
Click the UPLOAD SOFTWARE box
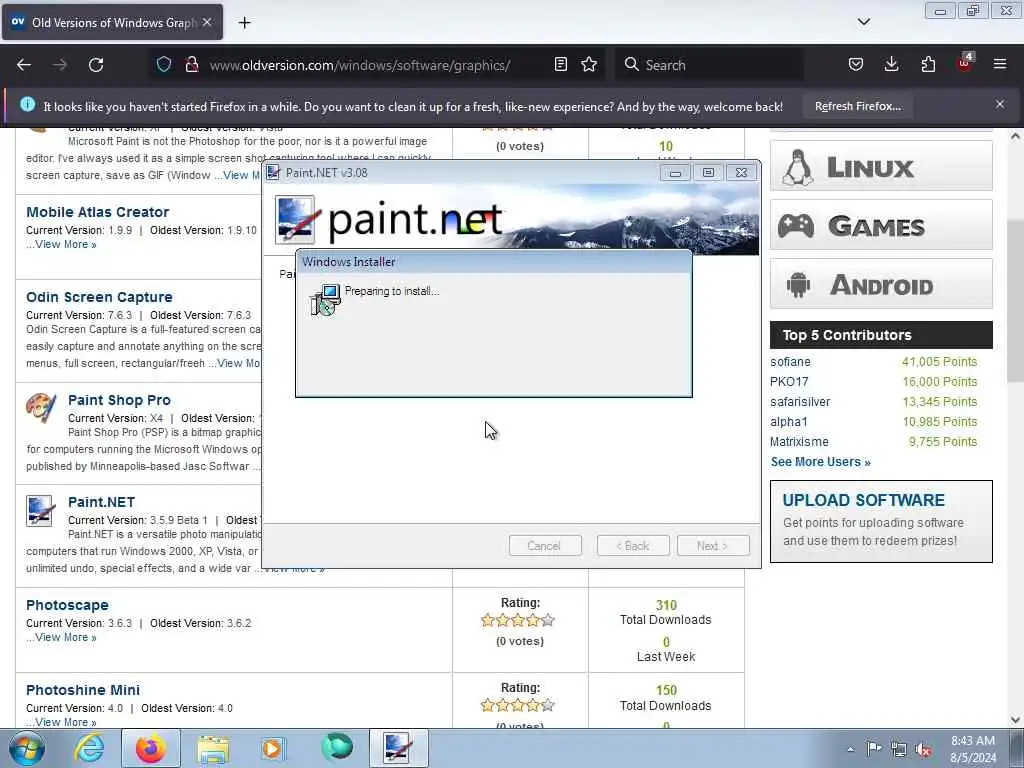[881, 521]
